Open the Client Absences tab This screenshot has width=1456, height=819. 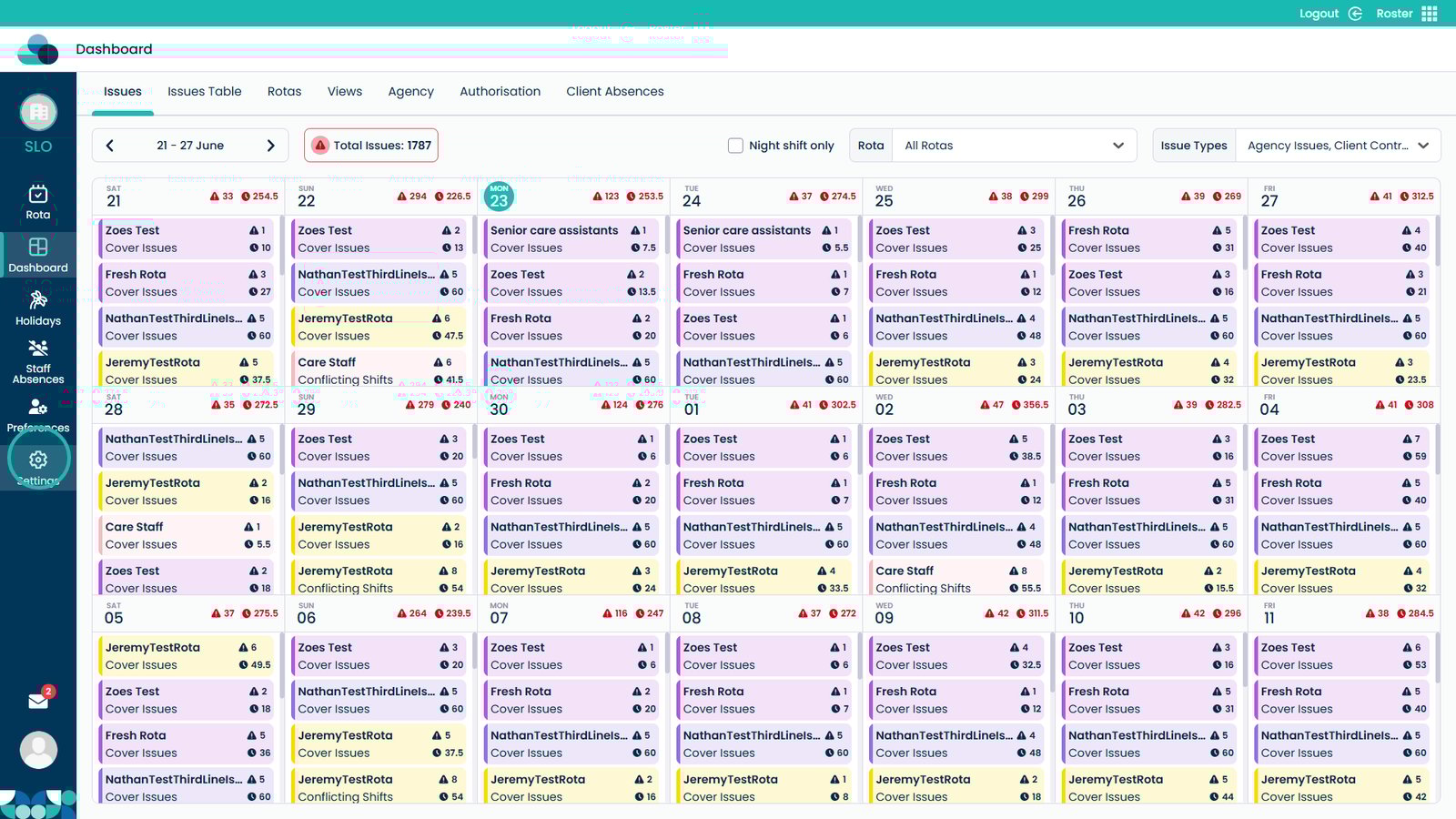tap(614, 92)
